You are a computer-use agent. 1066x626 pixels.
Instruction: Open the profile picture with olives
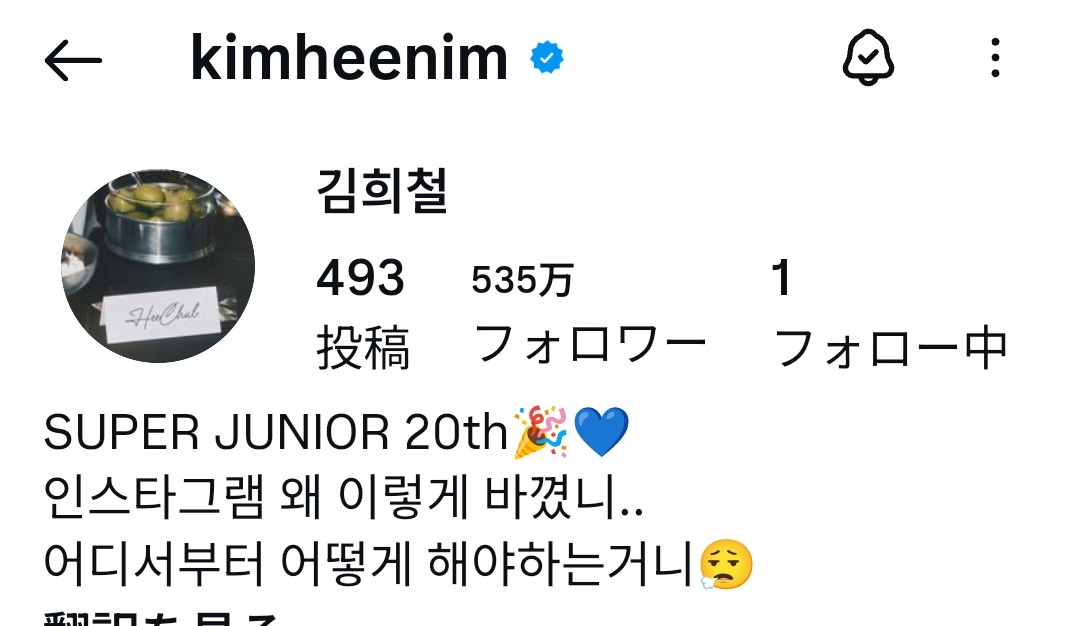158,266
